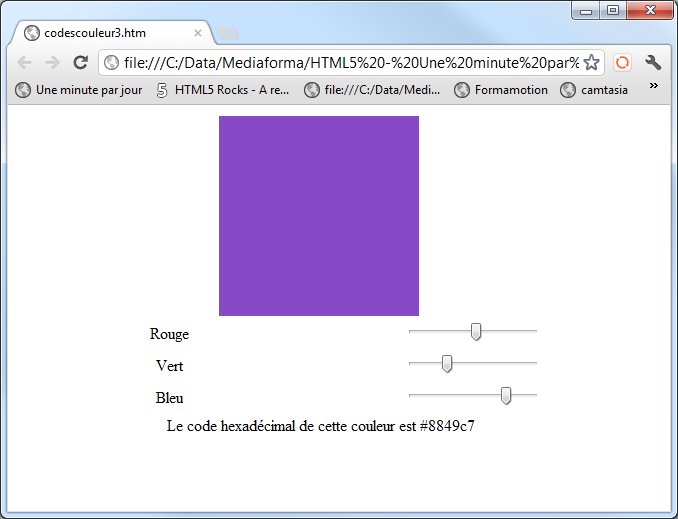Select the codescouleur3.htm tab
This screenshot has width=678, height=519.
pos(112,33)
